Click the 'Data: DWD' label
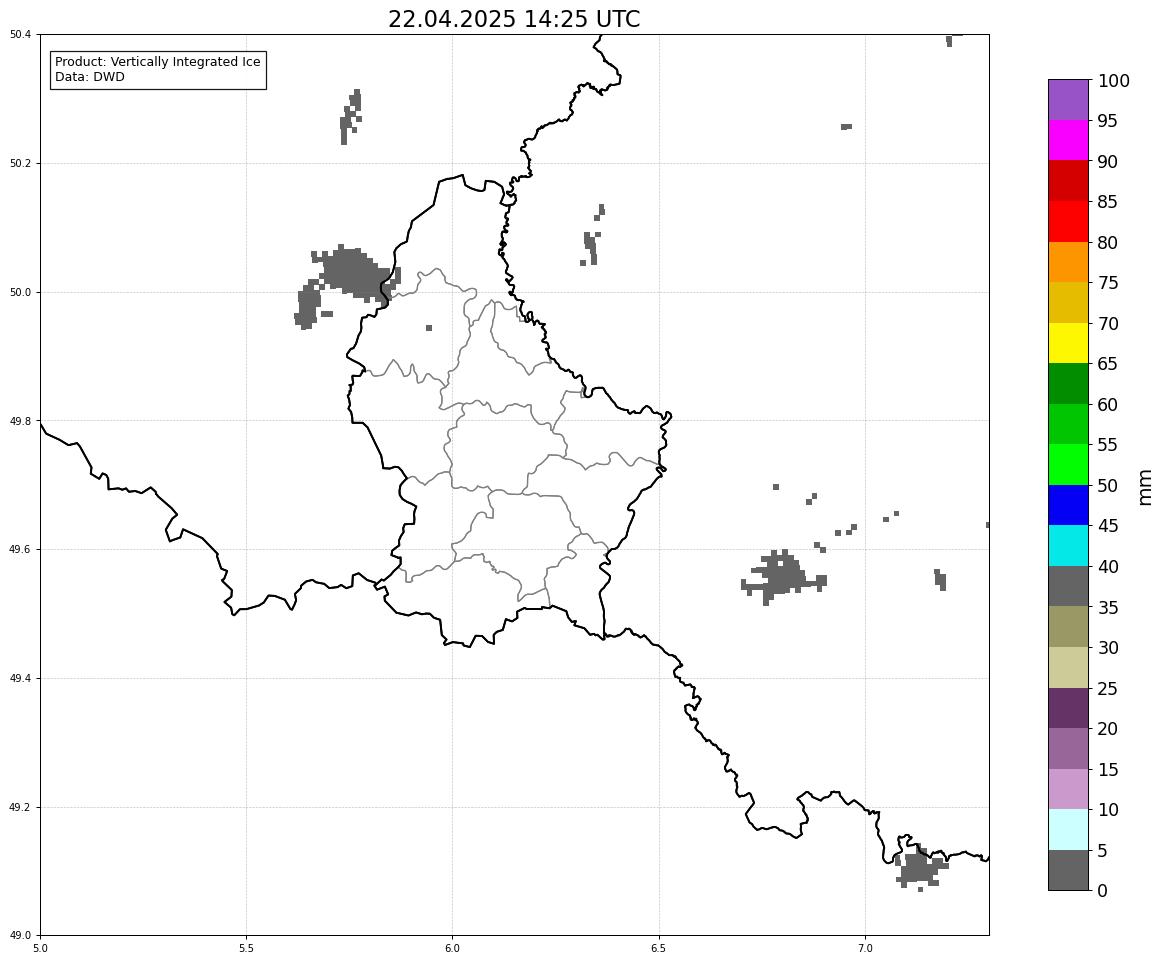 tap(90, 77)
